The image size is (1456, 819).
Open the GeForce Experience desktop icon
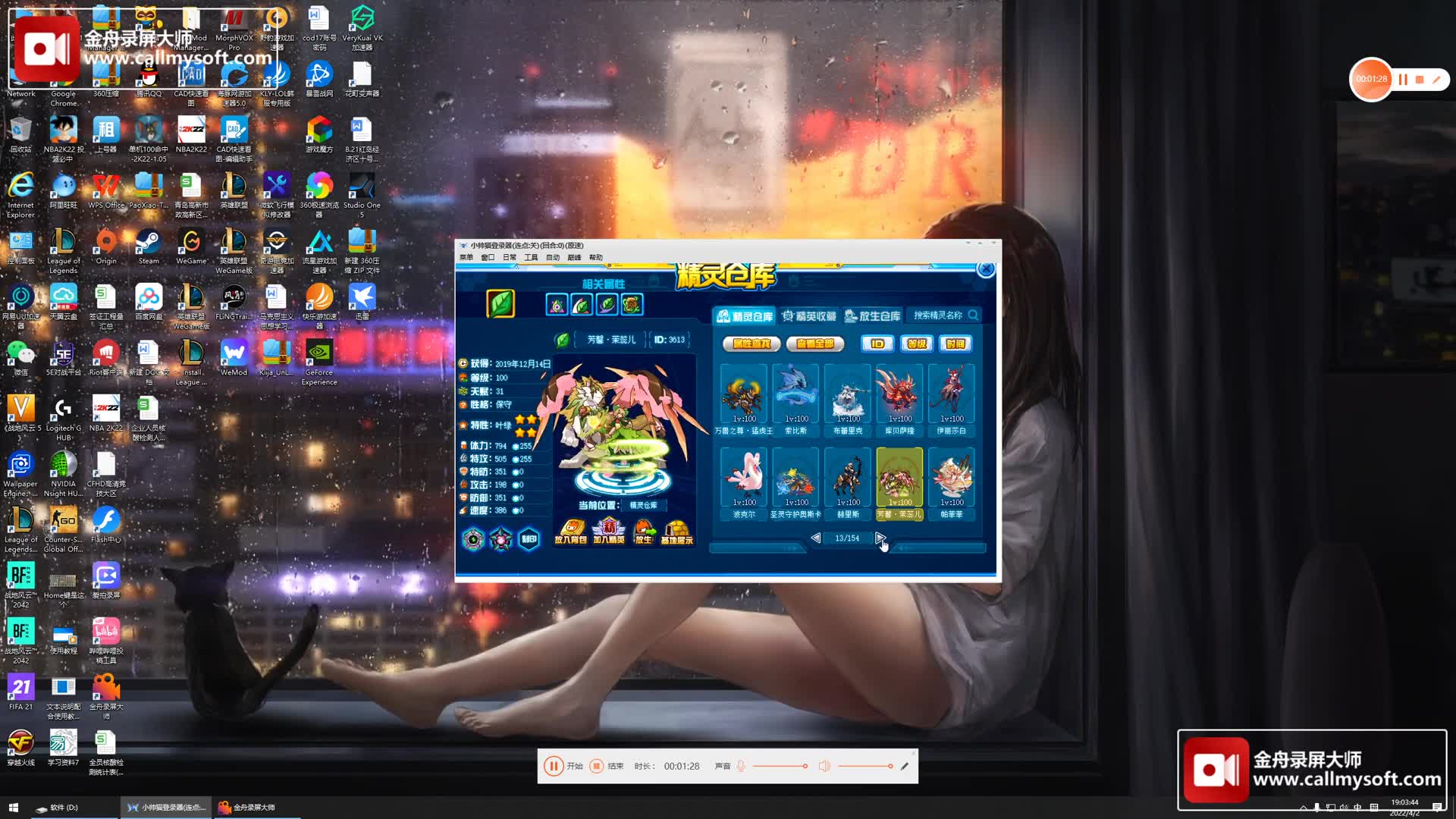pyautogui.click(x=319, y=362)
